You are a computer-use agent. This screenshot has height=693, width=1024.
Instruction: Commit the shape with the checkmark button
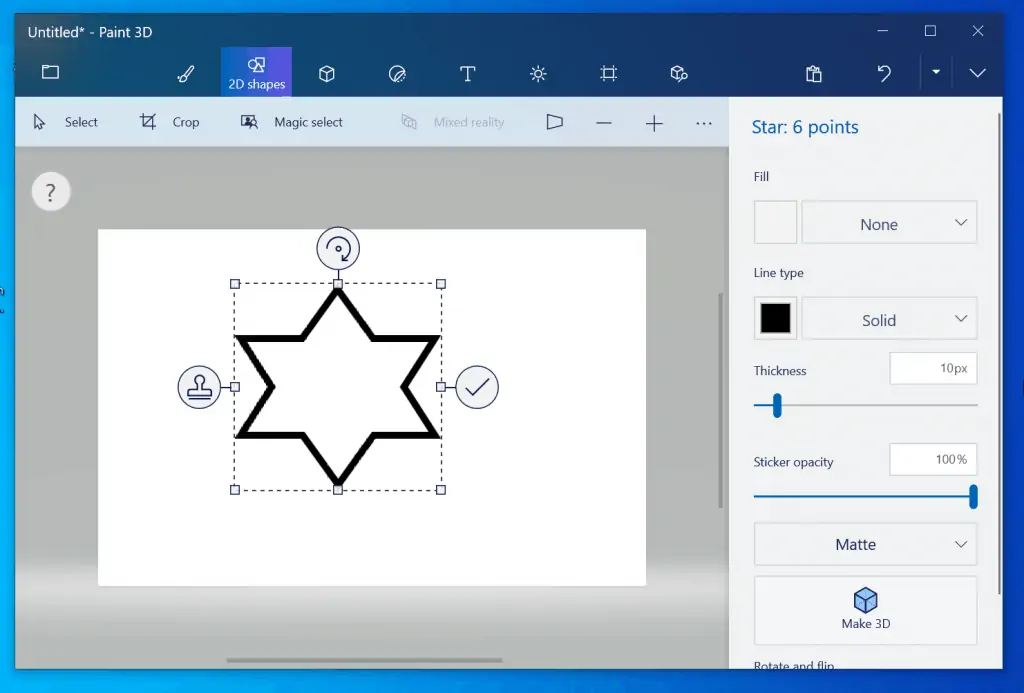point(477,387)
